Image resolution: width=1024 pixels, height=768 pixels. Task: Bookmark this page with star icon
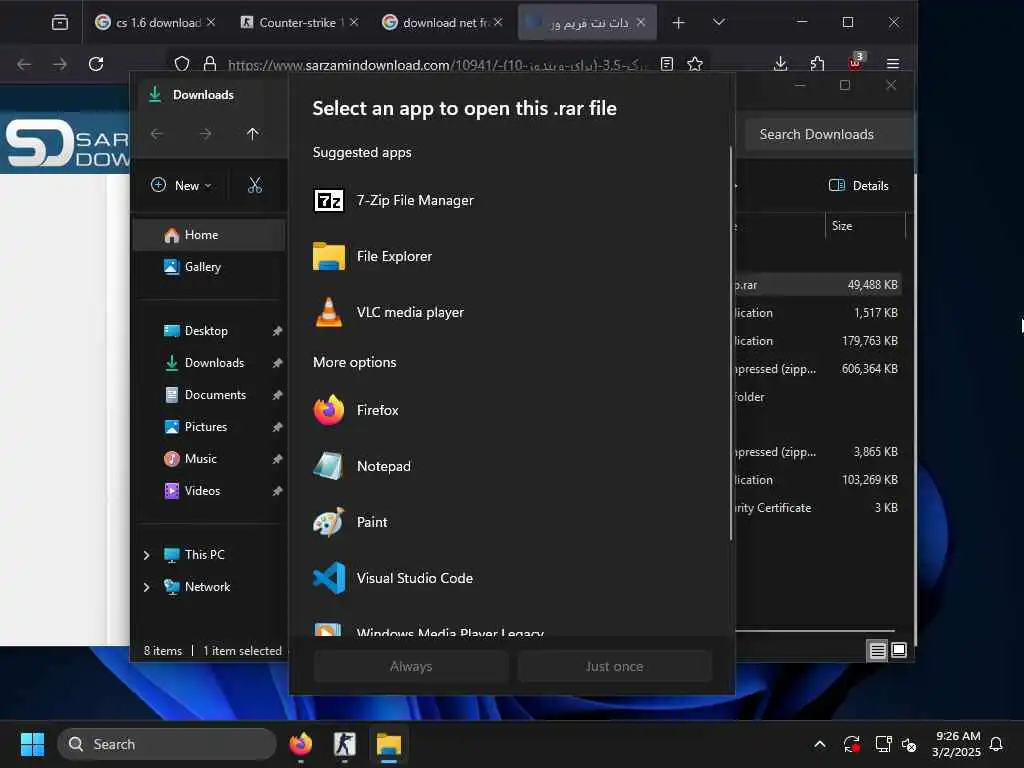click(695, 64)
